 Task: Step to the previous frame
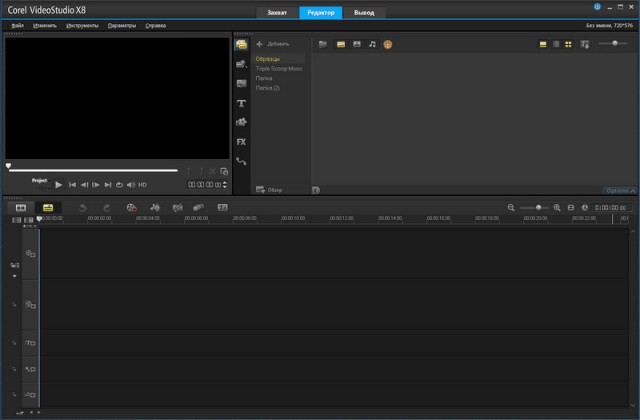84,185
